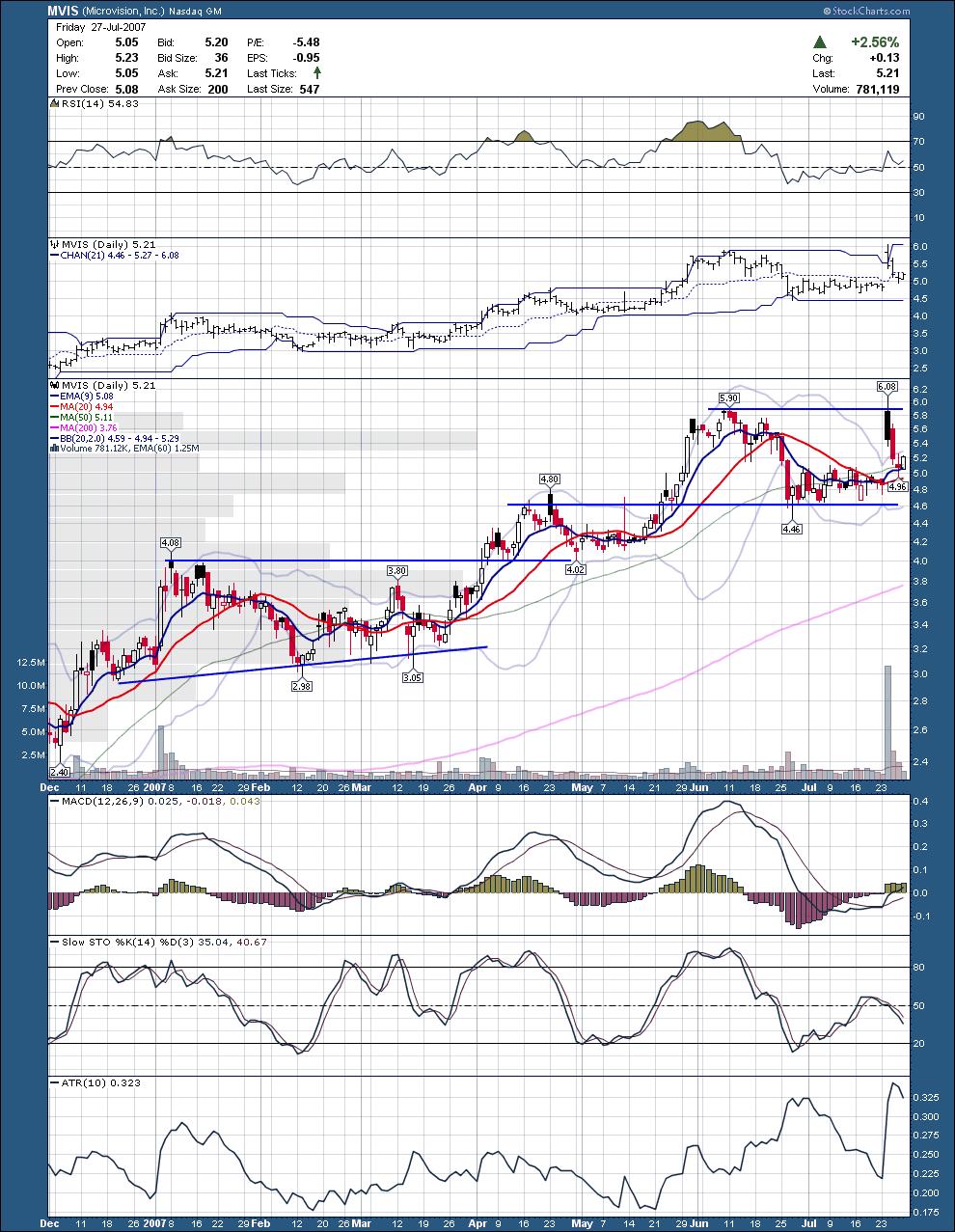The width and height of the screenshot is (955, 1232).
Task: Click the 4.46 low price annotation
Action: coord(791,529)
